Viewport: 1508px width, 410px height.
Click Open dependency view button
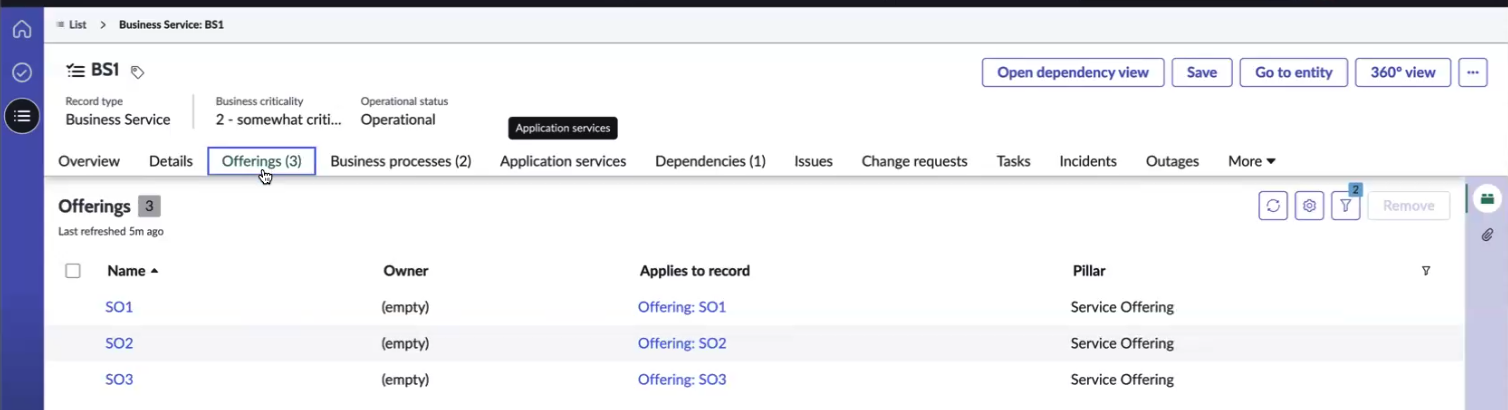[1073, 72]
